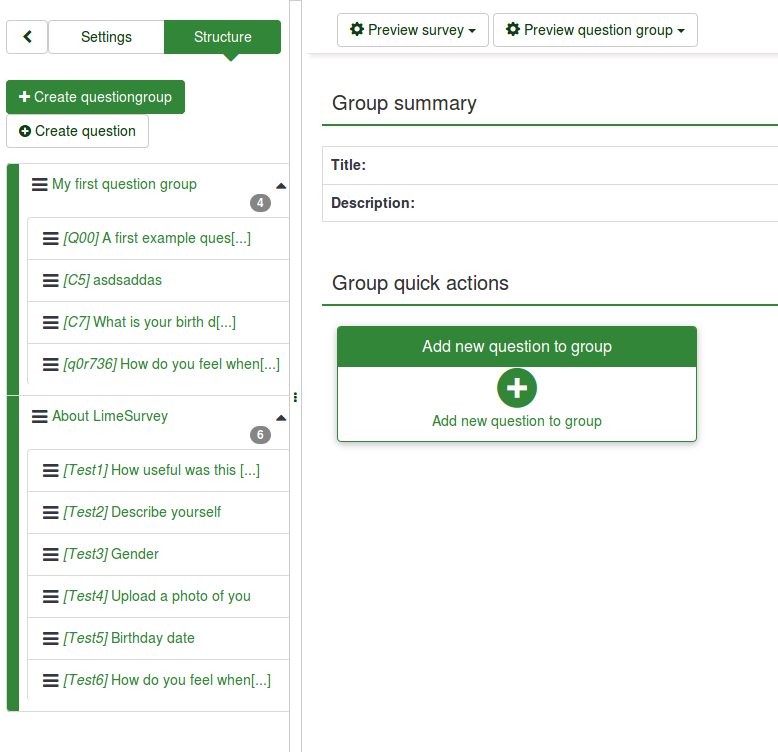
Task: Collapse the My first question group list
Action: (281, 186)
